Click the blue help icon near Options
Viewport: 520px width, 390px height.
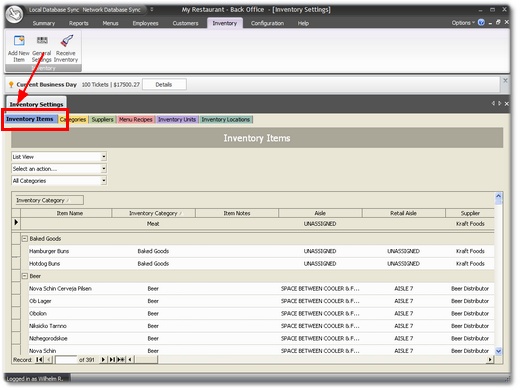click(x=481, y=22)
